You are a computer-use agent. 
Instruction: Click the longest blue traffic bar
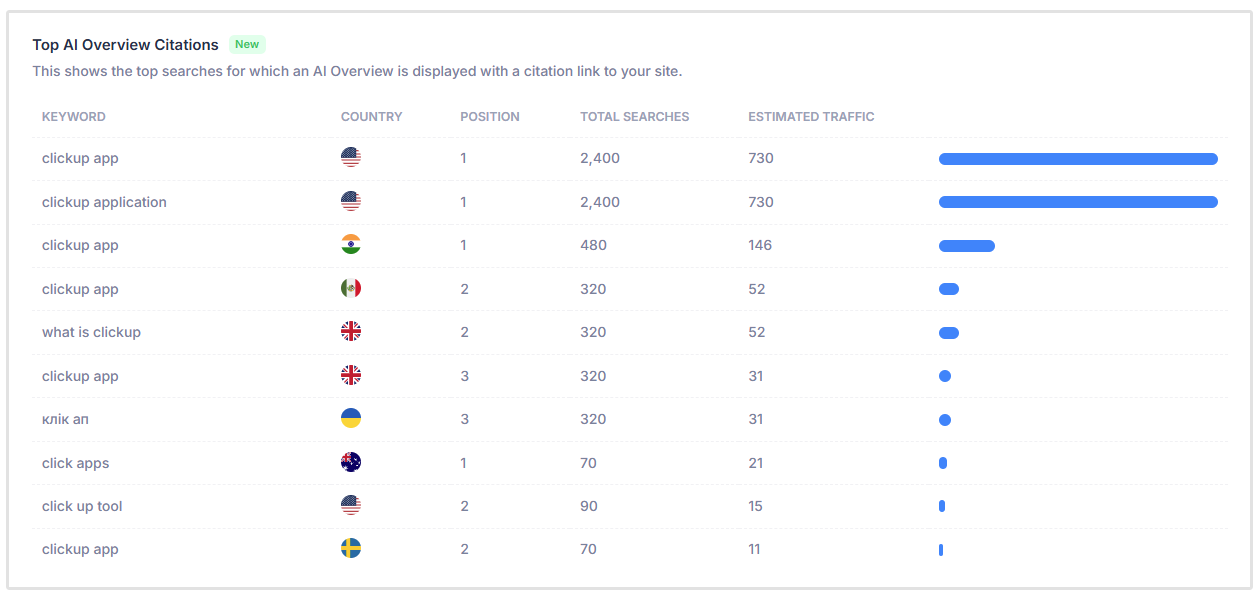point(1078,158)
